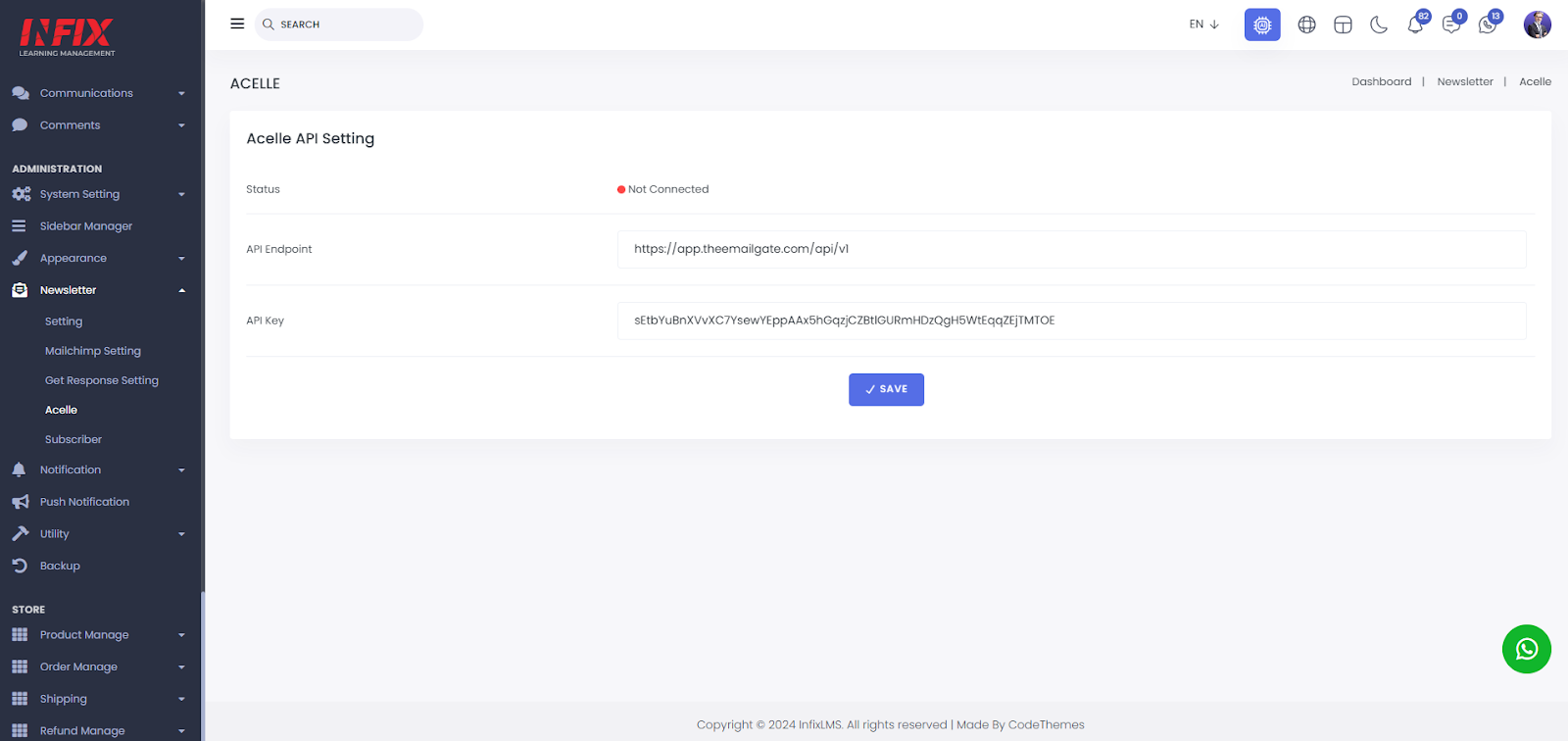Click into the API Endpoint field

coord(1072,249)
